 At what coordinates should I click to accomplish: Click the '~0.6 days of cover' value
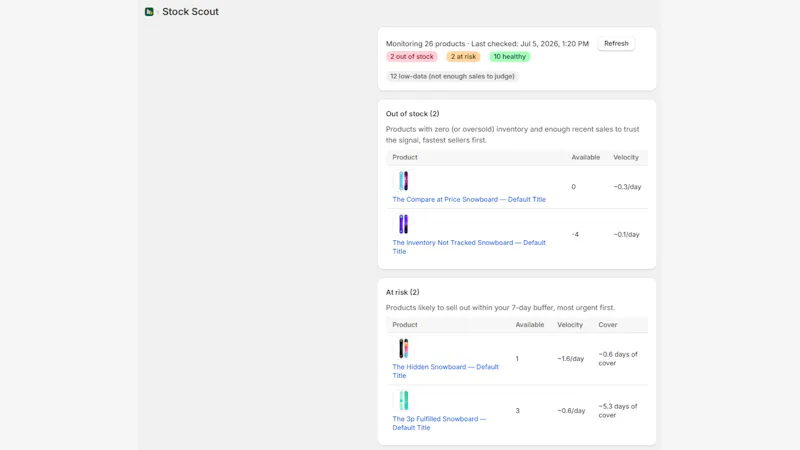coord(618,359)
